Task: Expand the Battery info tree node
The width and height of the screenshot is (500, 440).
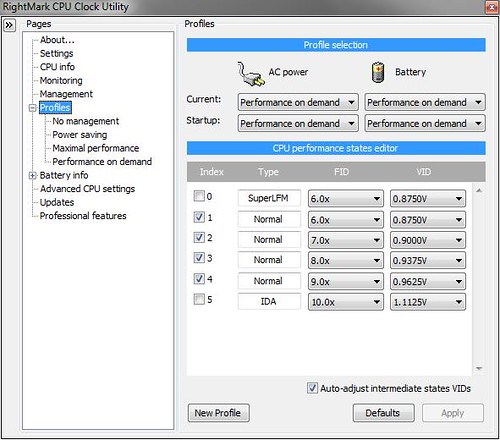Action: [x=32, y=176]
